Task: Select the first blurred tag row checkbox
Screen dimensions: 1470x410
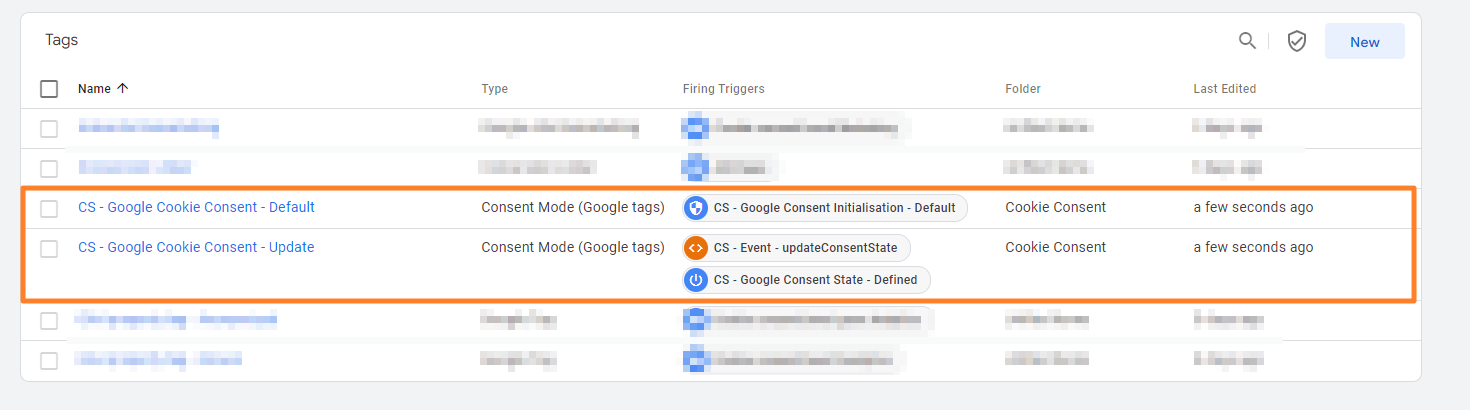Action: tap(49, 128)
